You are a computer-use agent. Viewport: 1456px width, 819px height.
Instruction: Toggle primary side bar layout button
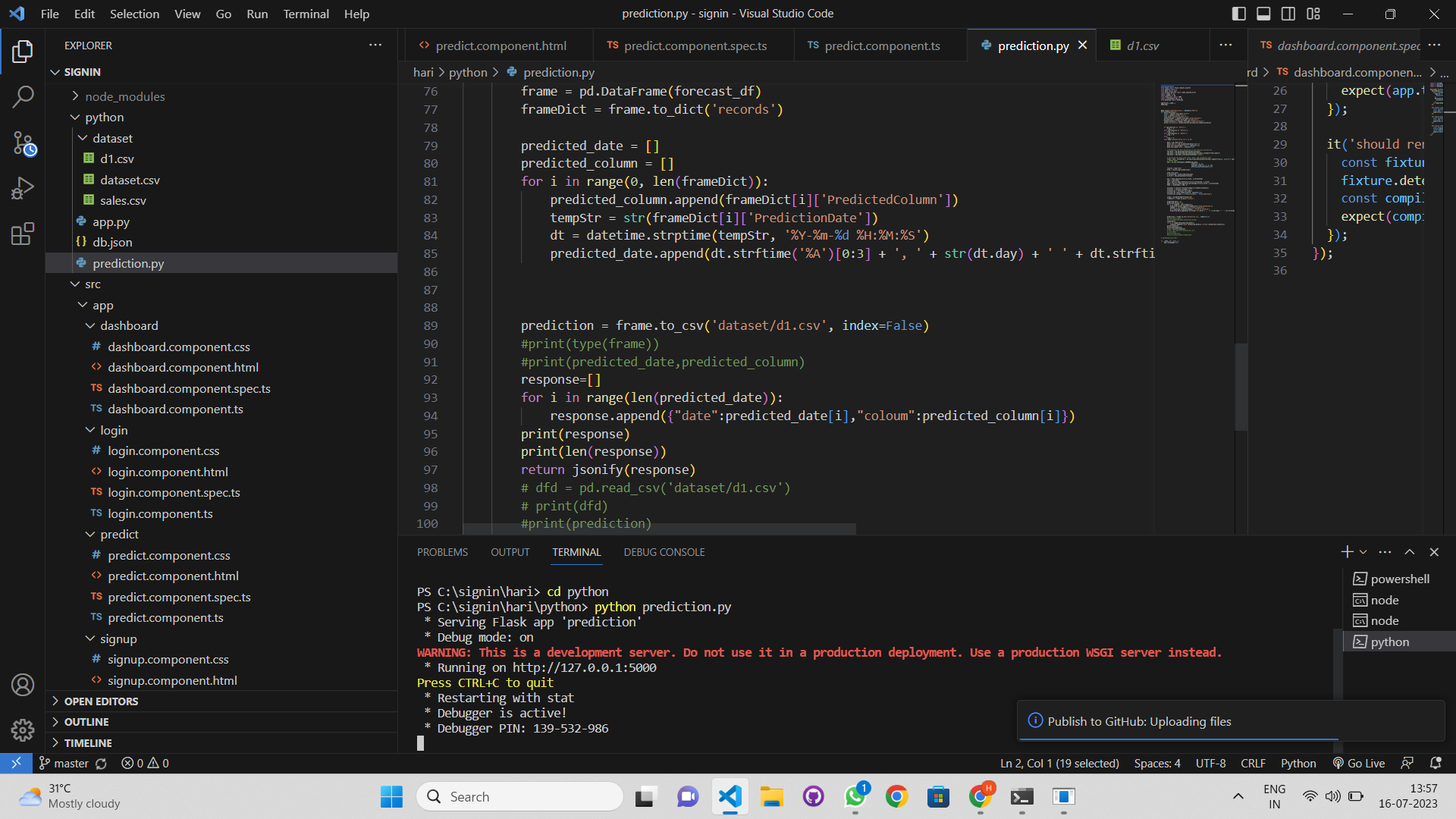click(1238, 14)
